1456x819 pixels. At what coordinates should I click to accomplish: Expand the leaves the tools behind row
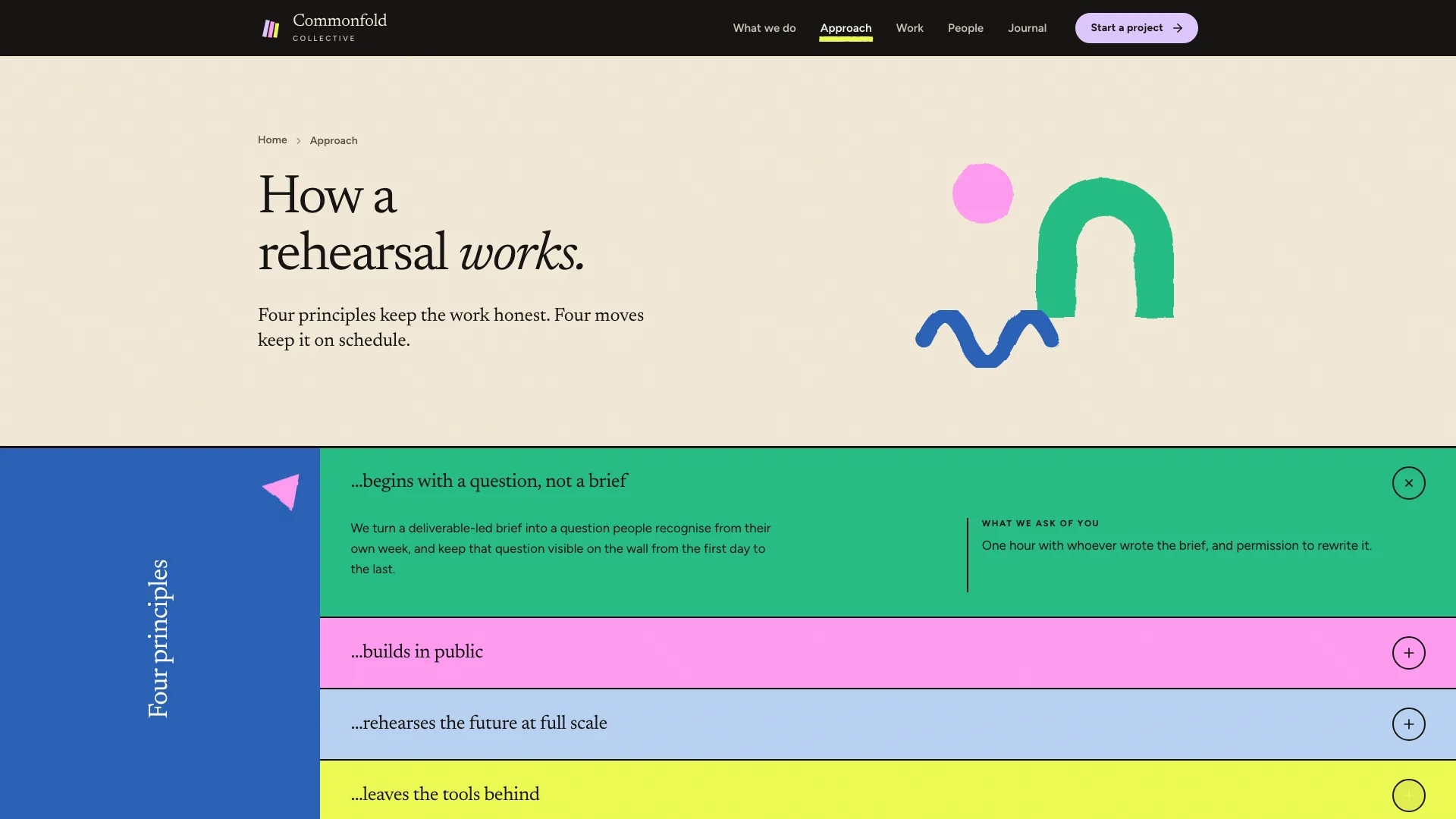tap(1408, 795)
